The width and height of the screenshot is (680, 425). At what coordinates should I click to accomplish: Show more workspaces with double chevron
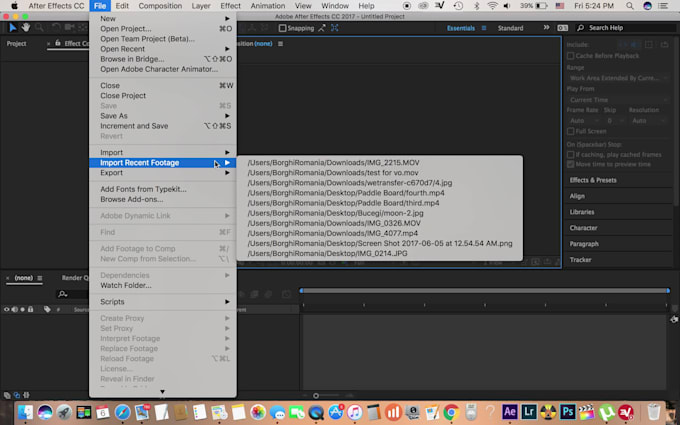click(546, 27)
